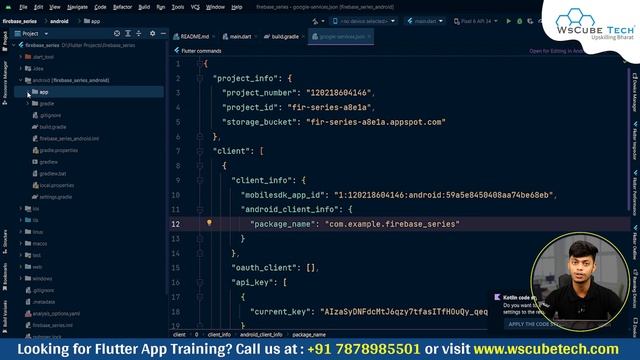Image resolution: width=640 pixels, height=360 pixels.
Task: Open the Navigate menu
Action: pyautogui.click(x=77, y=7)
